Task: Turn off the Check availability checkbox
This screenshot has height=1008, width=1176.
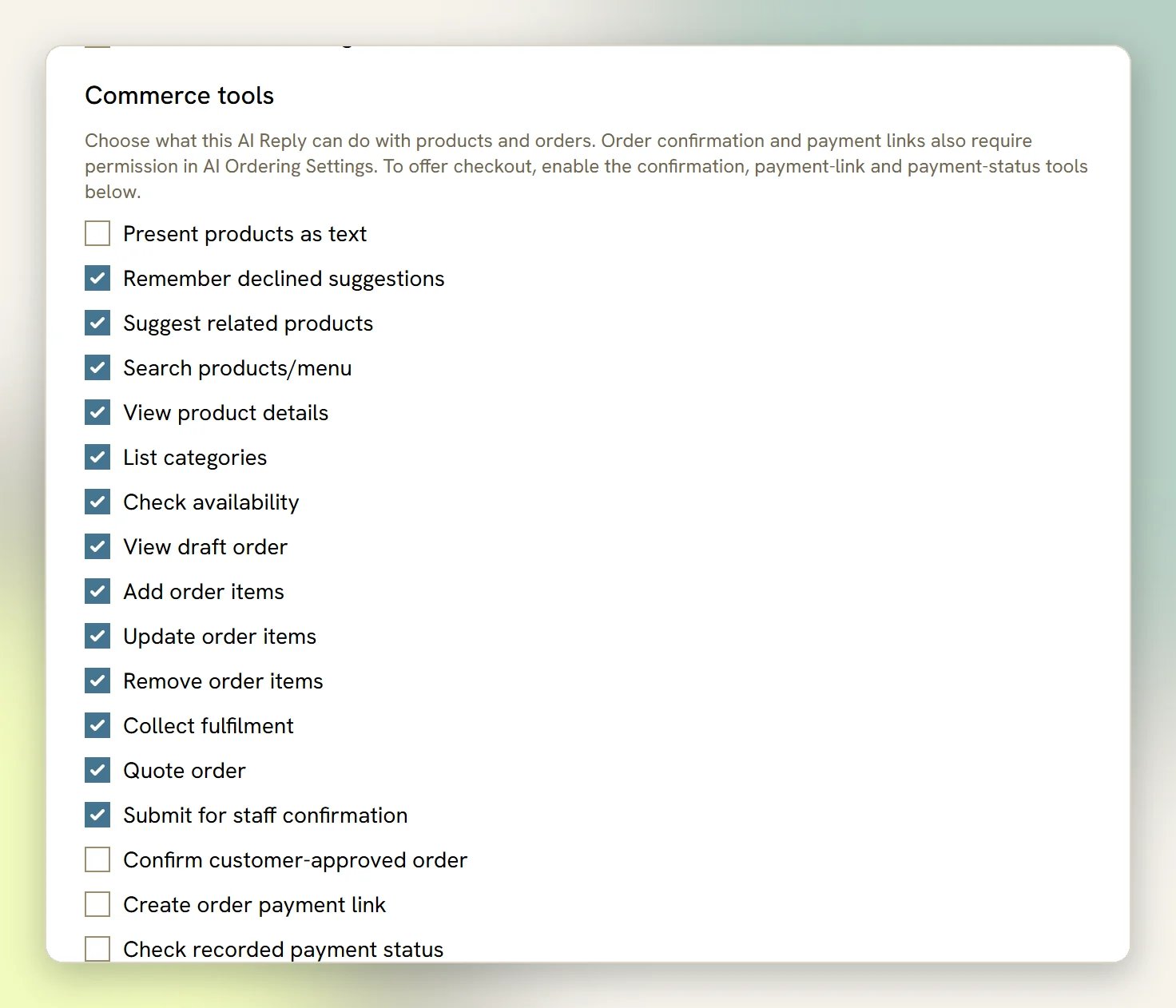Action: pos(97,502)
